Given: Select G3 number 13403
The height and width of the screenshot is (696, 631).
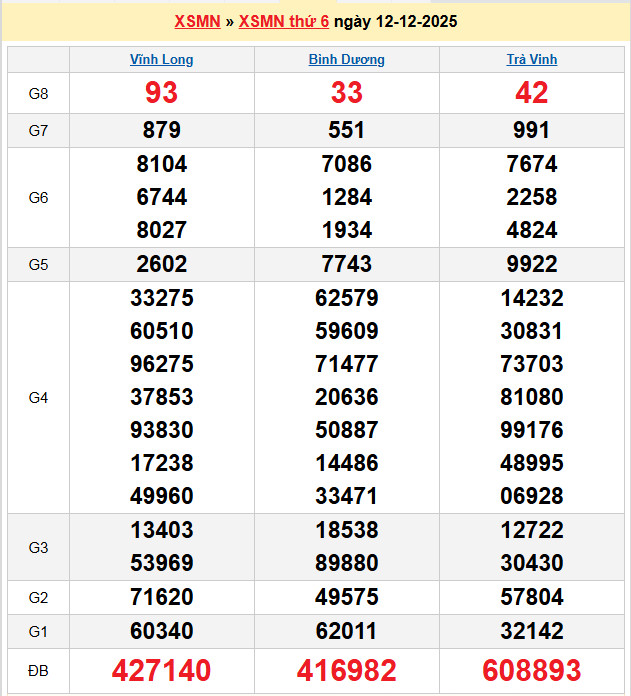Looking at the screenshot, I should point(161,530).
